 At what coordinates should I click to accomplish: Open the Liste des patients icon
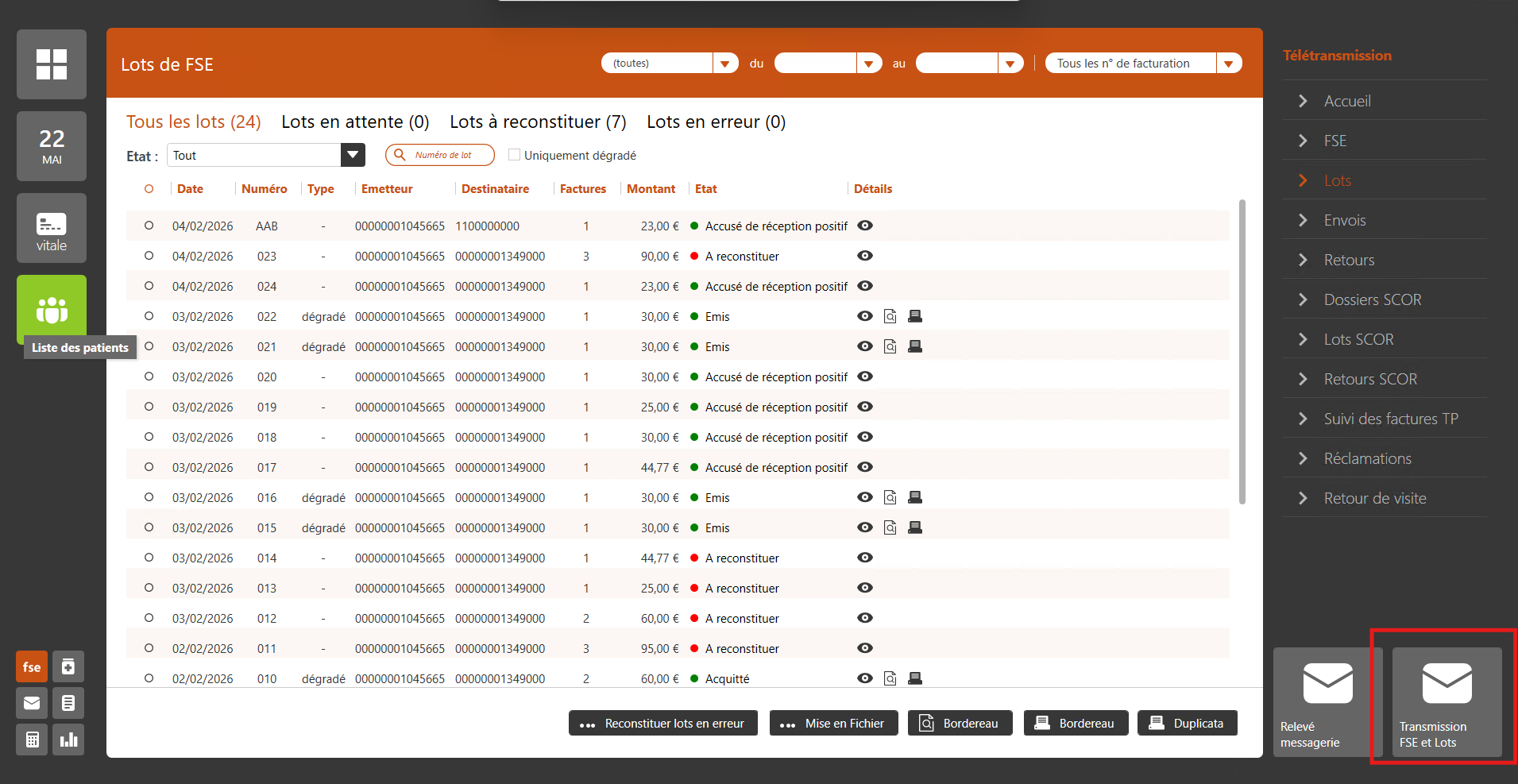point(52,310)
